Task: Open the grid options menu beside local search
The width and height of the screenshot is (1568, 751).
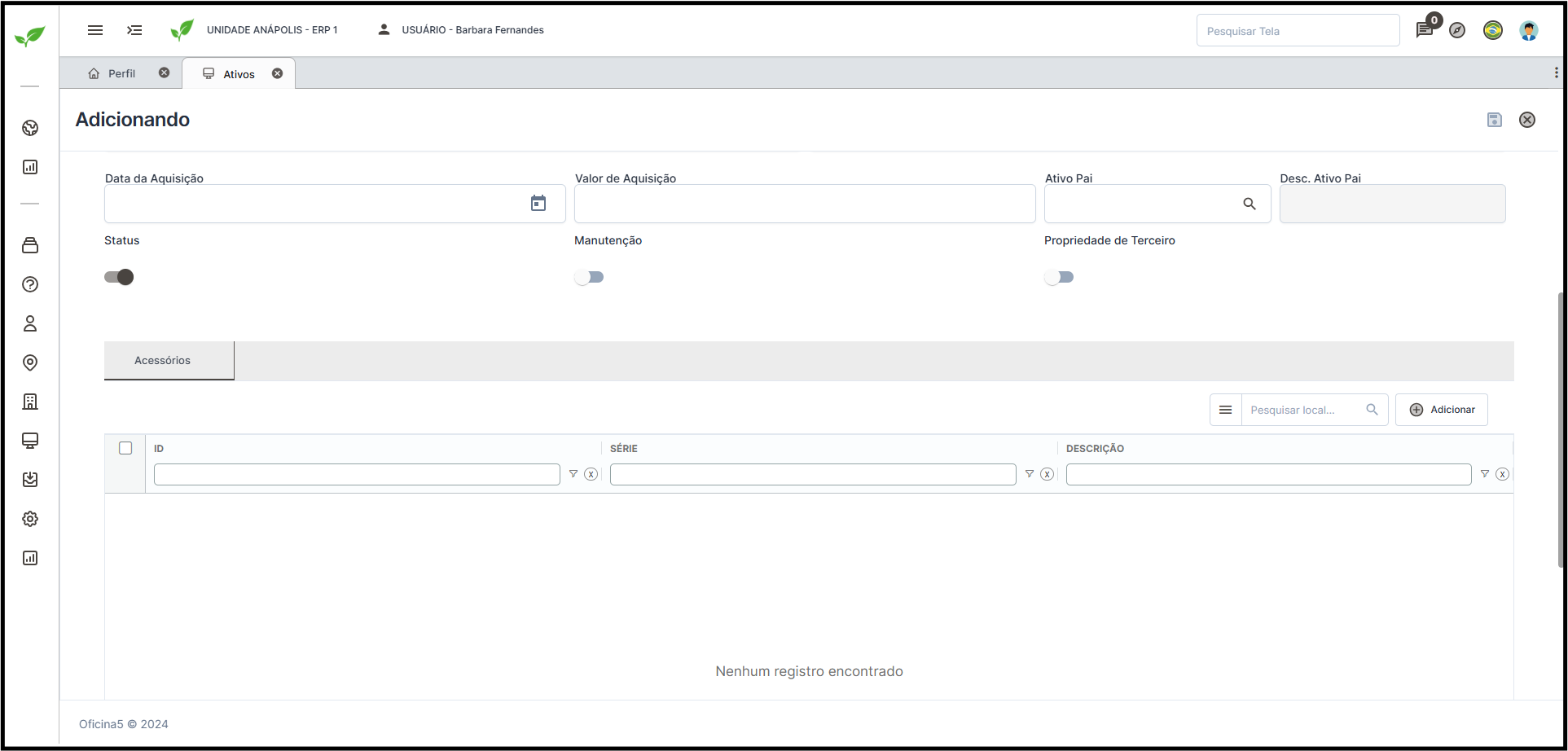Action: coord(1225,410)
